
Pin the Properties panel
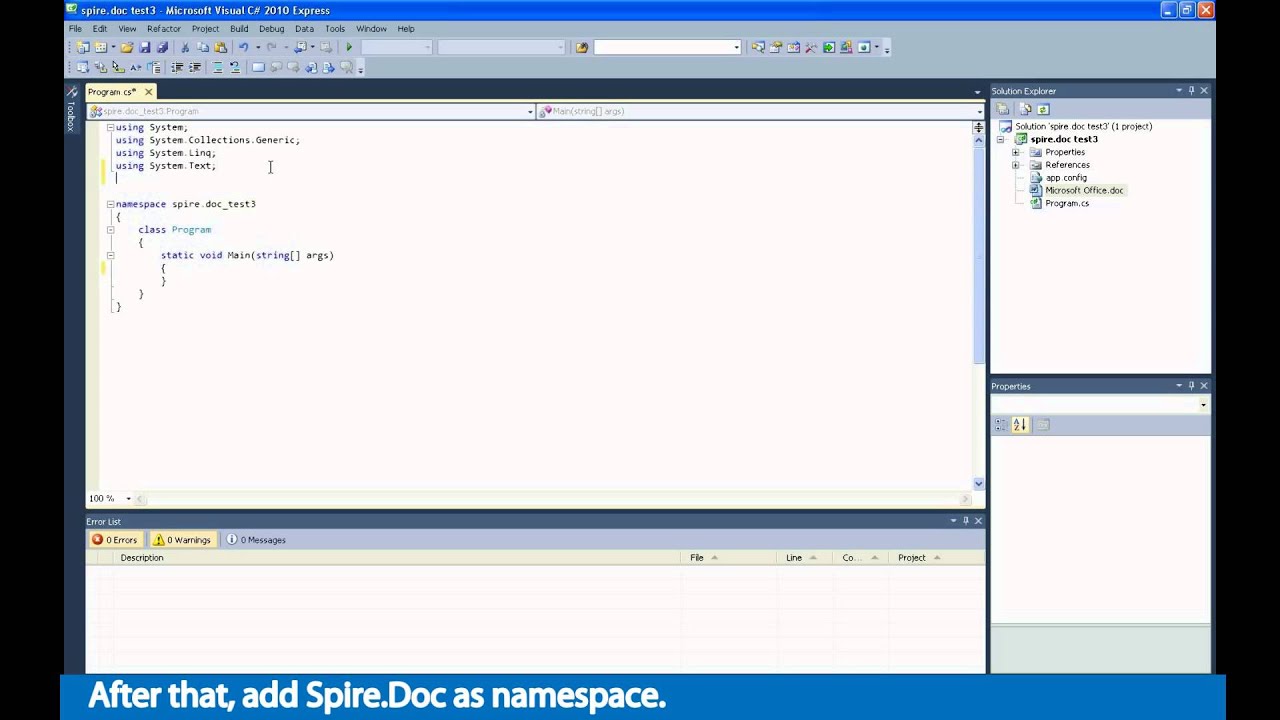click(1191, 386)
